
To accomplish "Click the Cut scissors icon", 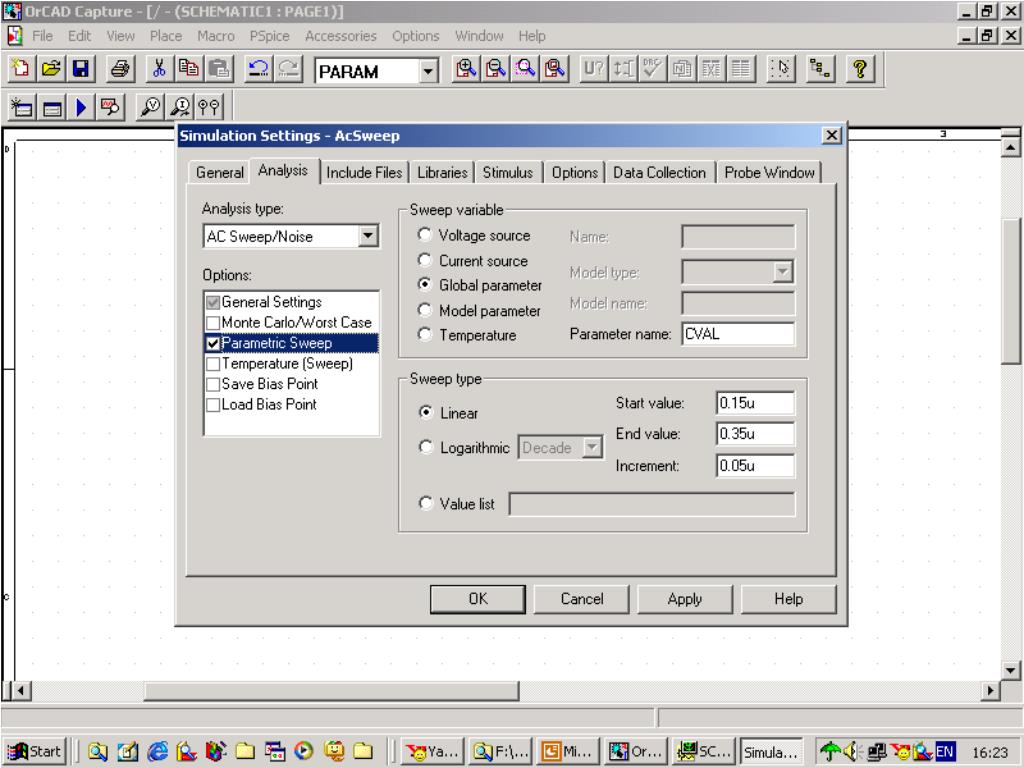I will [x=159, y=71].
